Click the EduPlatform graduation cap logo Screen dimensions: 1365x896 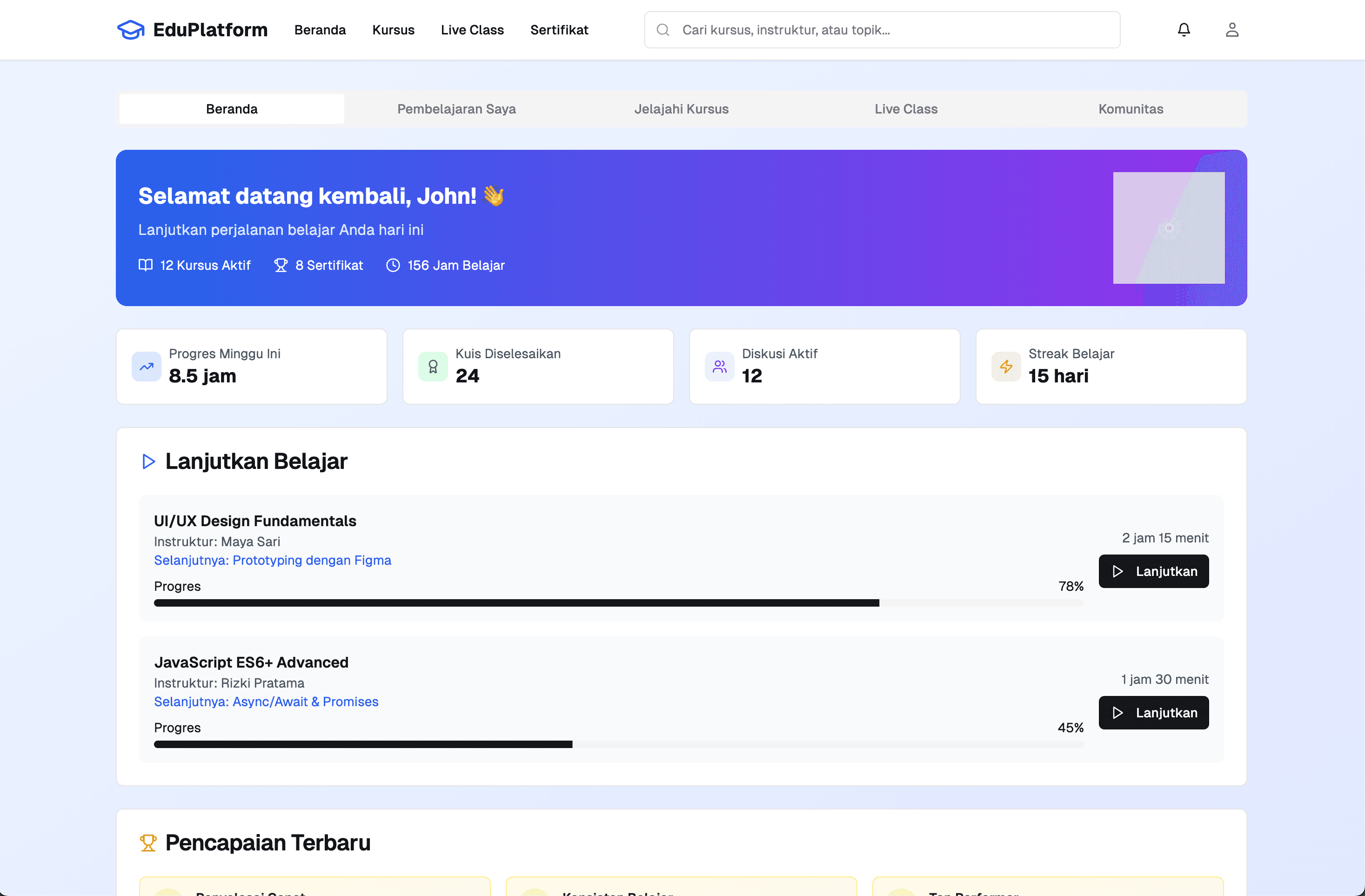[131, 30]
